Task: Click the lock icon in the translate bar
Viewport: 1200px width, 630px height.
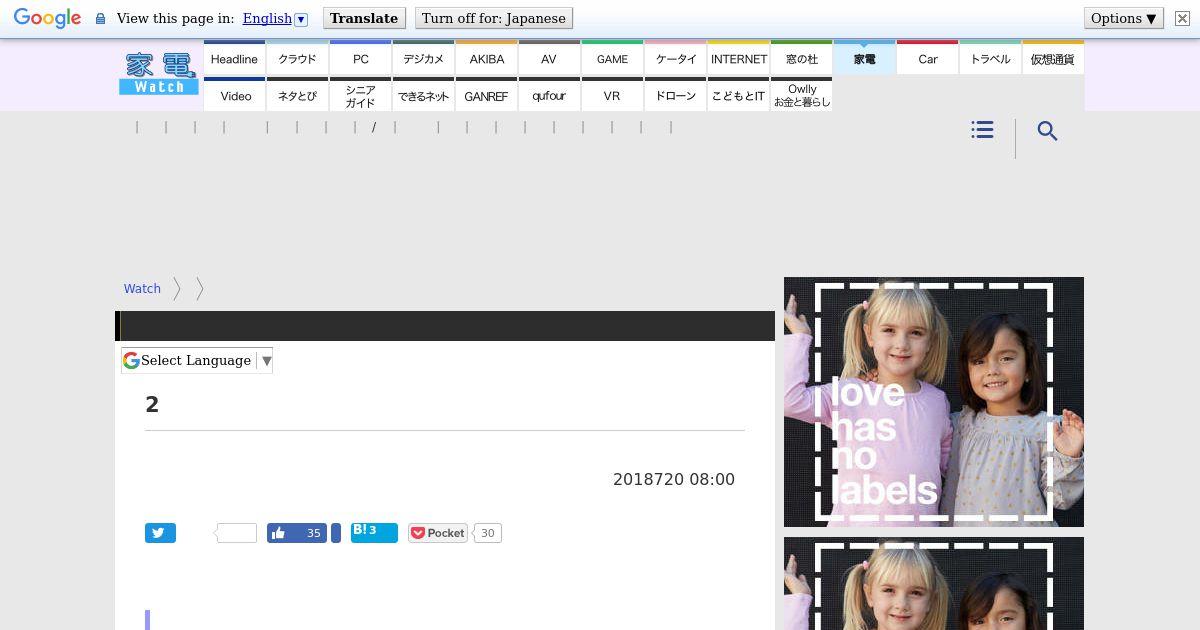Action: click(x=100, y=19)
